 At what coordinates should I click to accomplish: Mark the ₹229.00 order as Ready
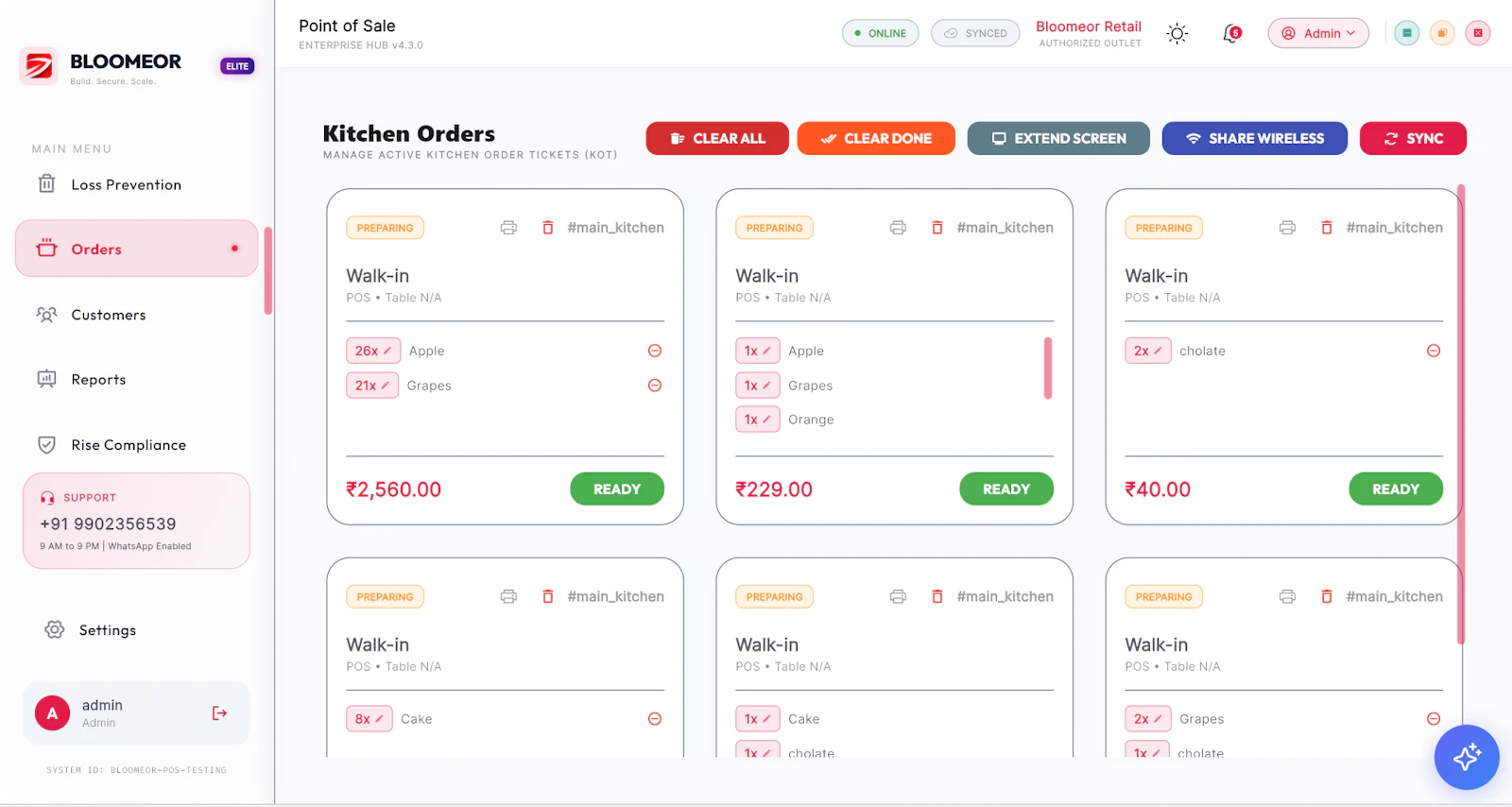click(x=1006, y=489)
